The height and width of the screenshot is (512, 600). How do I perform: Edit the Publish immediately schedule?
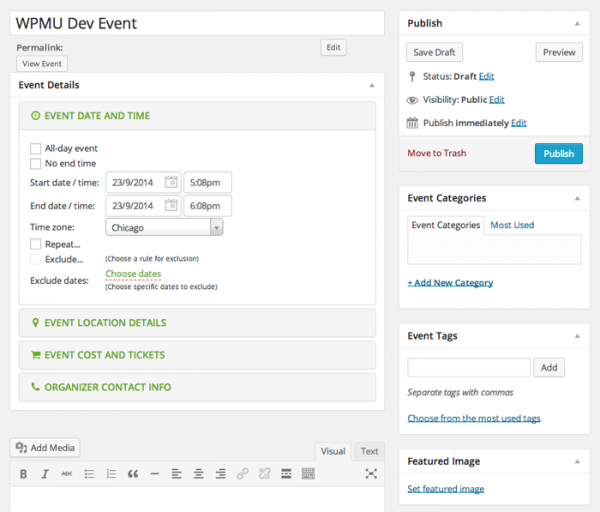[518, 123]
